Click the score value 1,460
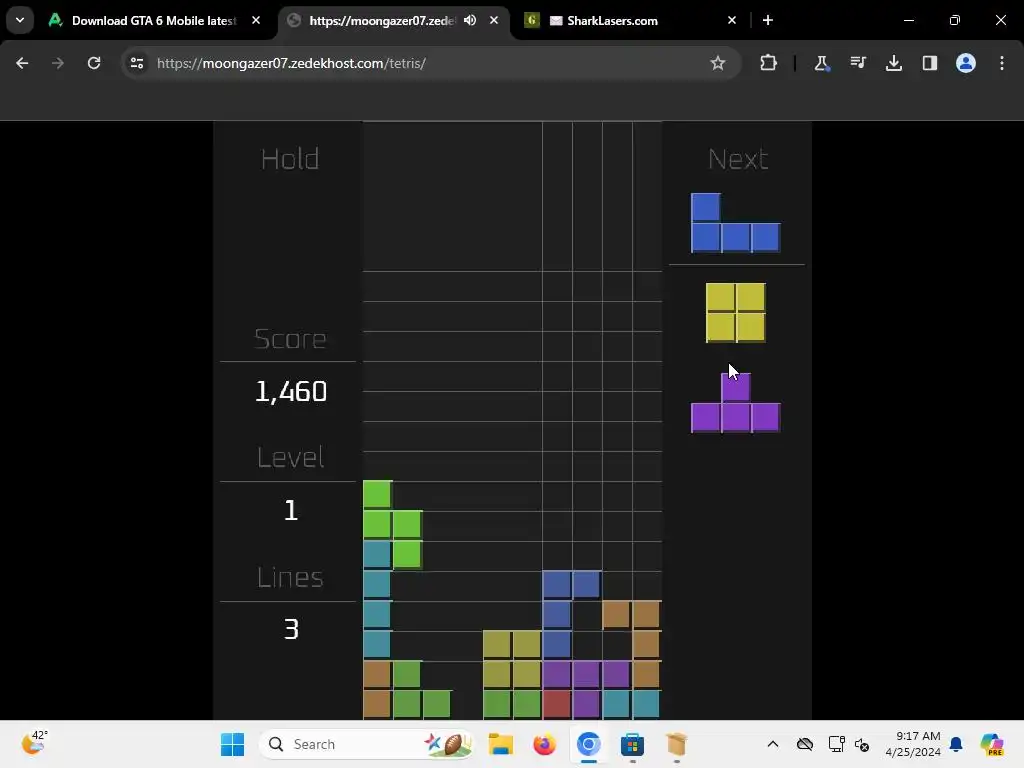The width and height of the screenshot is (1024, 768). 291,391
